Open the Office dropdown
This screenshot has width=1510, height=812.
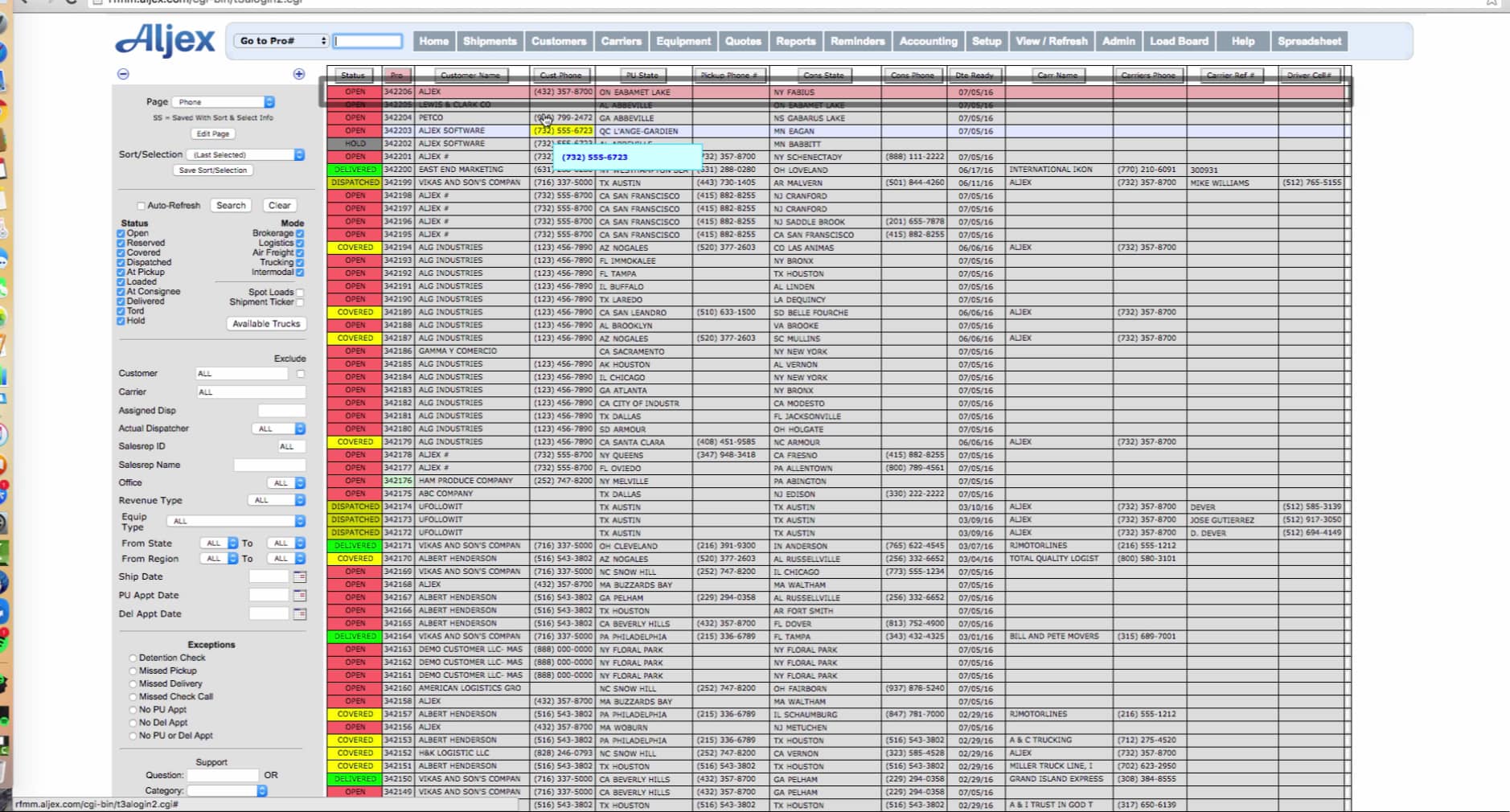[x=286, y=483]
